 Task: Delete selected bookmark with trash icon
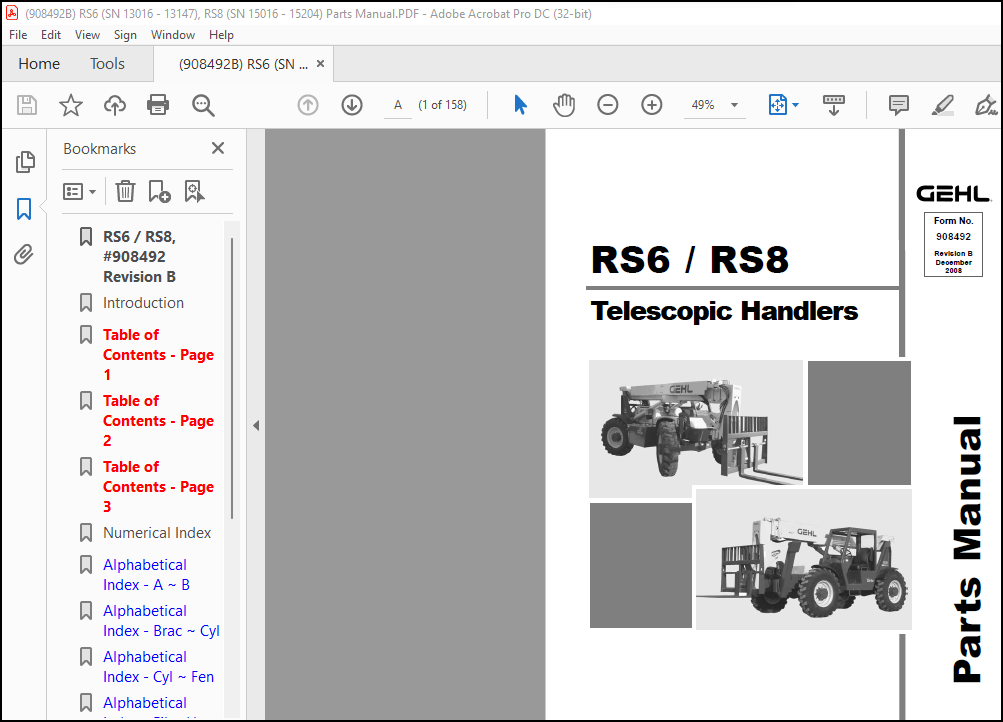click(125, 191)
